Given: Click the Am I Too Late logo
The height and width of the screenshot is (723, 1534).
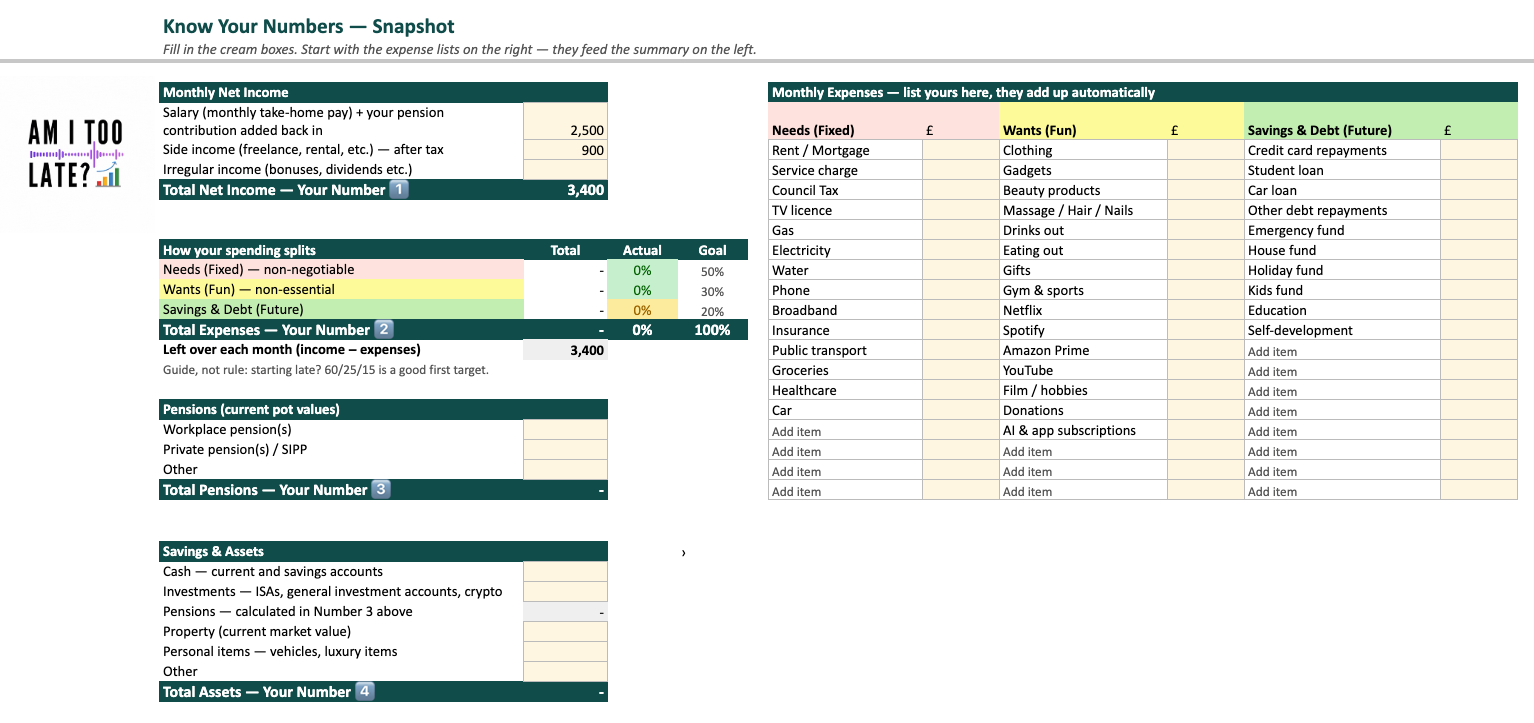Looking at the screenshot, I should 76,153.
